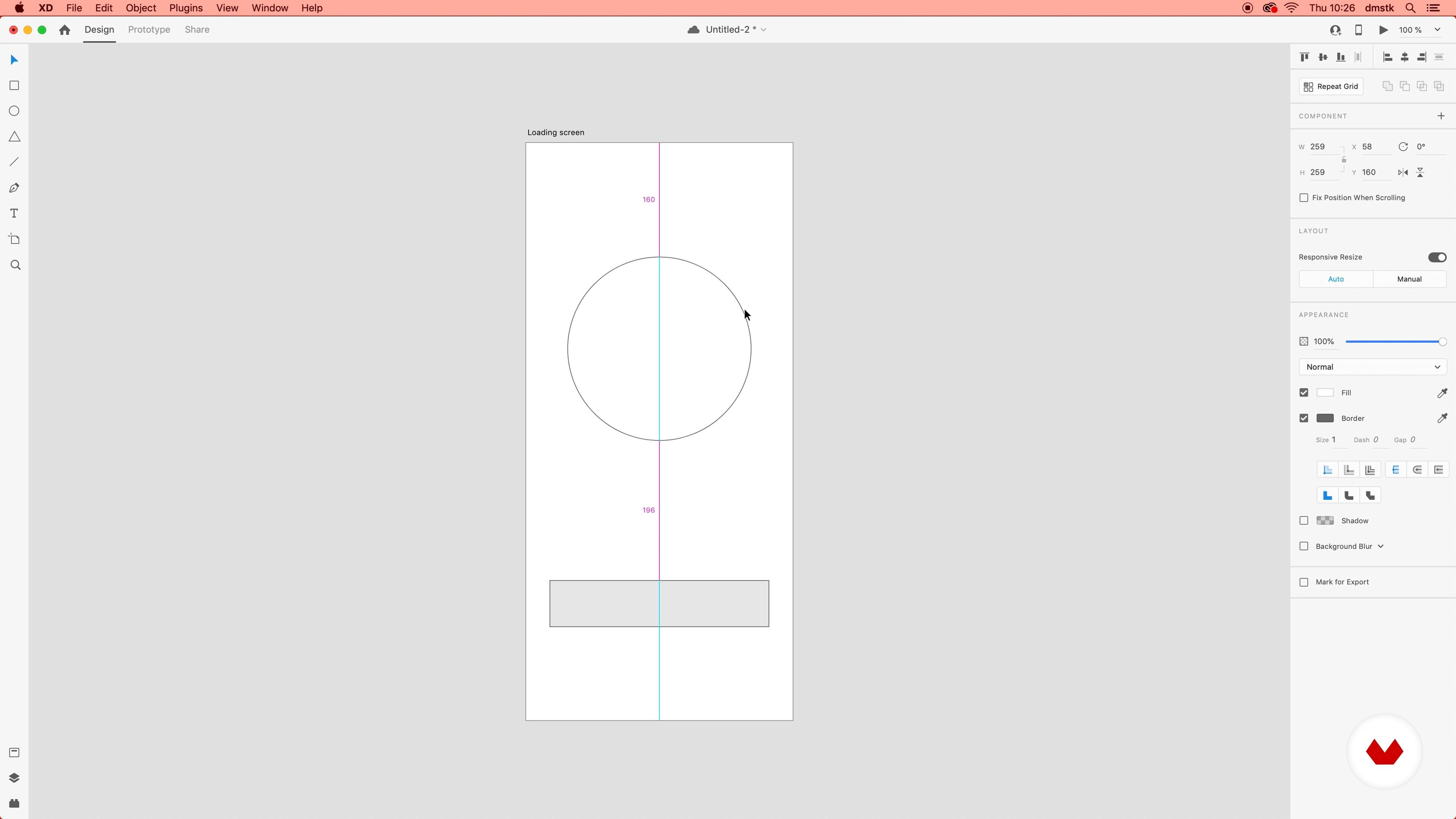Viewport: 1456px width, 819px height.
Task: Toggle Responsive Resize switch
Action: (1437, 257)
